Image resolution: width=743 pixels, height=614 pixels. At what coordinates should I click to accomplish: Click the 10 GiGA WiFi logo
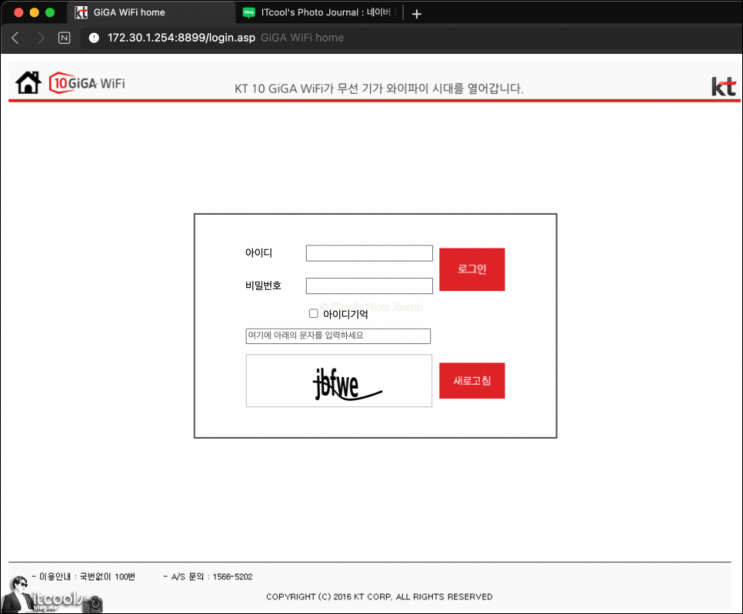[87, 83]
